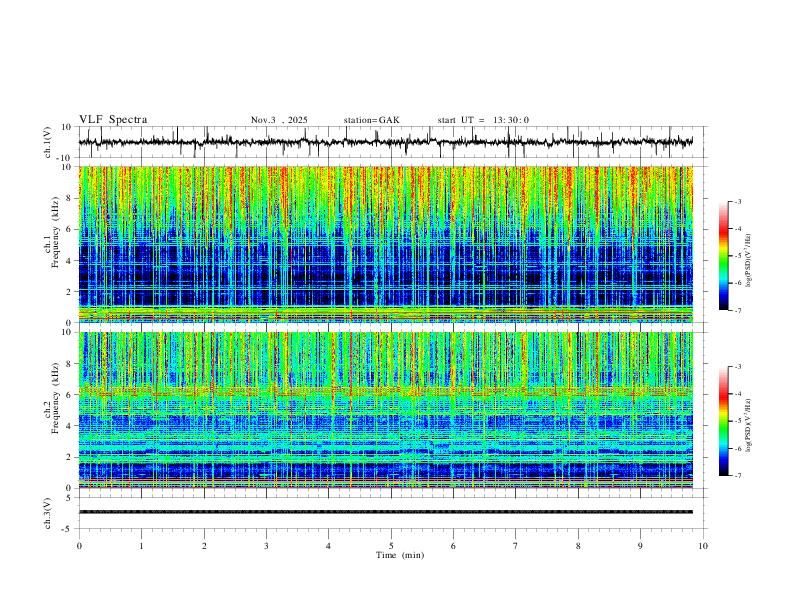Select the date text "Nov.3 , 2025"
This screenshot has height=612, width=792.
[x=279, y=120]
